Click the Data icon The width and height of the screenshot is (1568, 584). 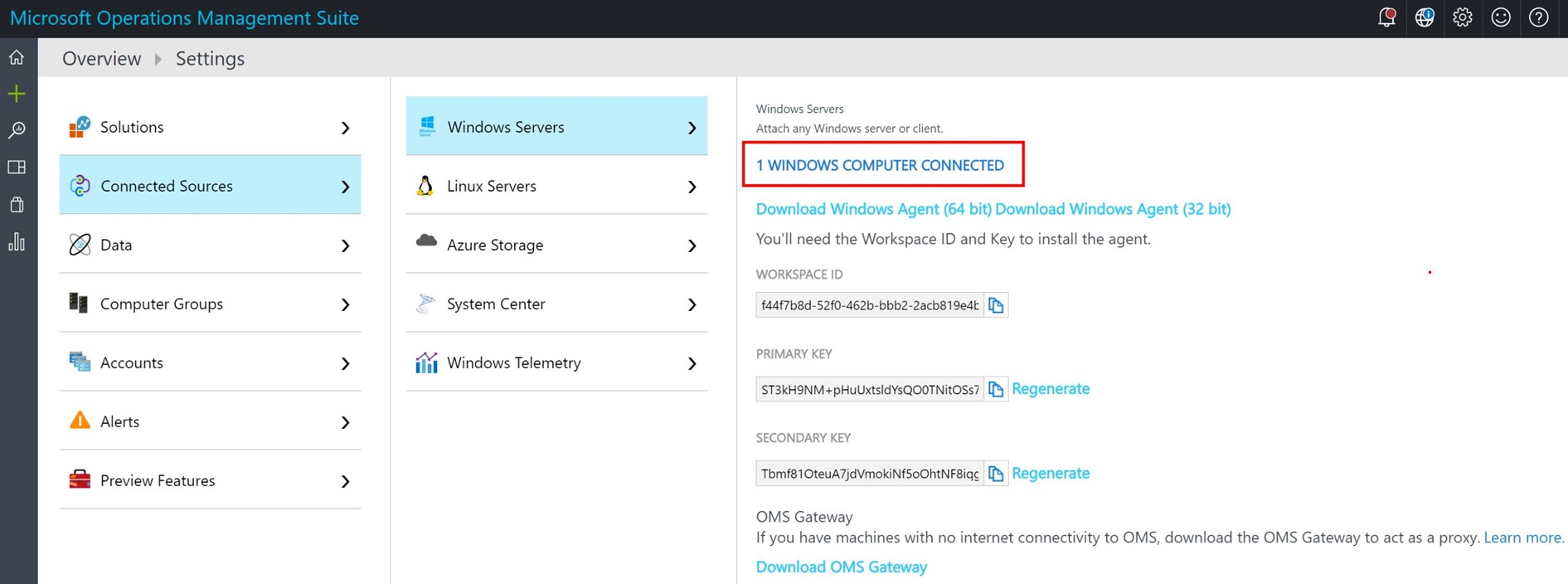point(80,245)
